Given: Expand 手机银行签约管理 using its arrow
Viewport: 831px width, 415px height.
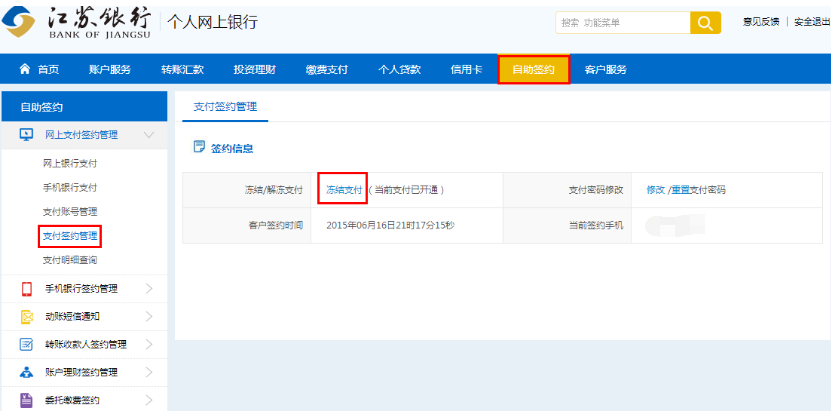Looking at the screenshot, I should (x=149, y=289).
